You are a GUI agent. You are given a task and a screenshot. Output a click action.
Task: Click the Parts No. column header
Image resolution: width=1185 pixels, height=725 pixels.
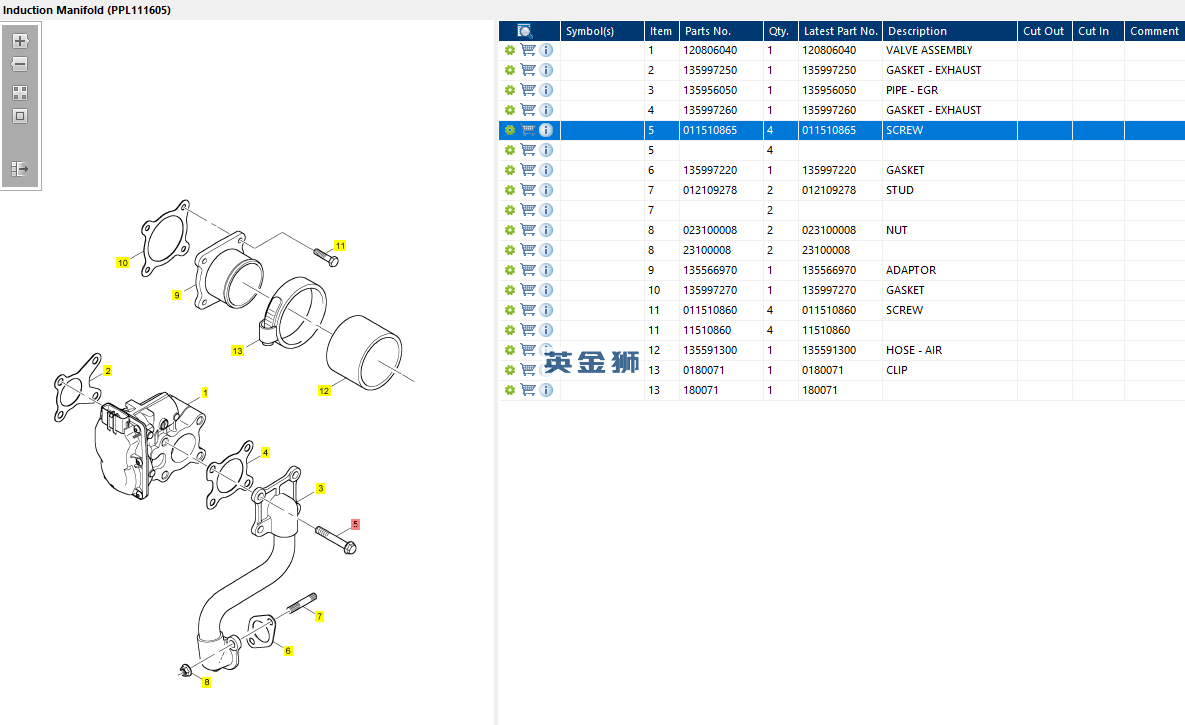click(x=721, y=31)
